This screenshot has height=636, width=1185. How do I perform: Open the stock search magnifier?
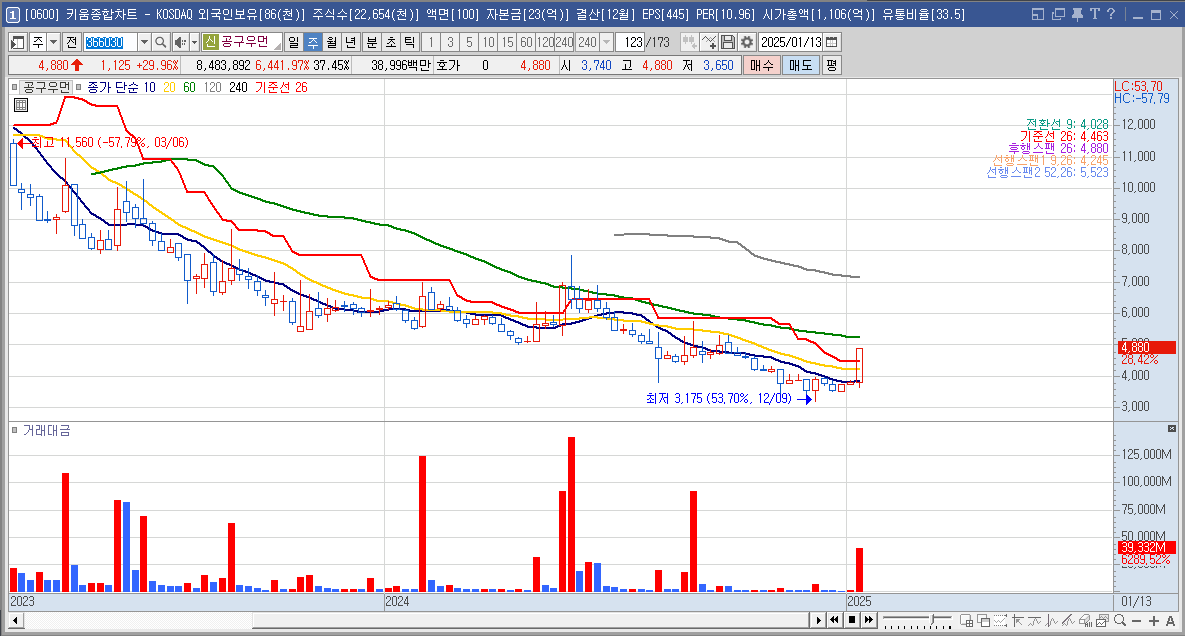[x=160, y=42]
